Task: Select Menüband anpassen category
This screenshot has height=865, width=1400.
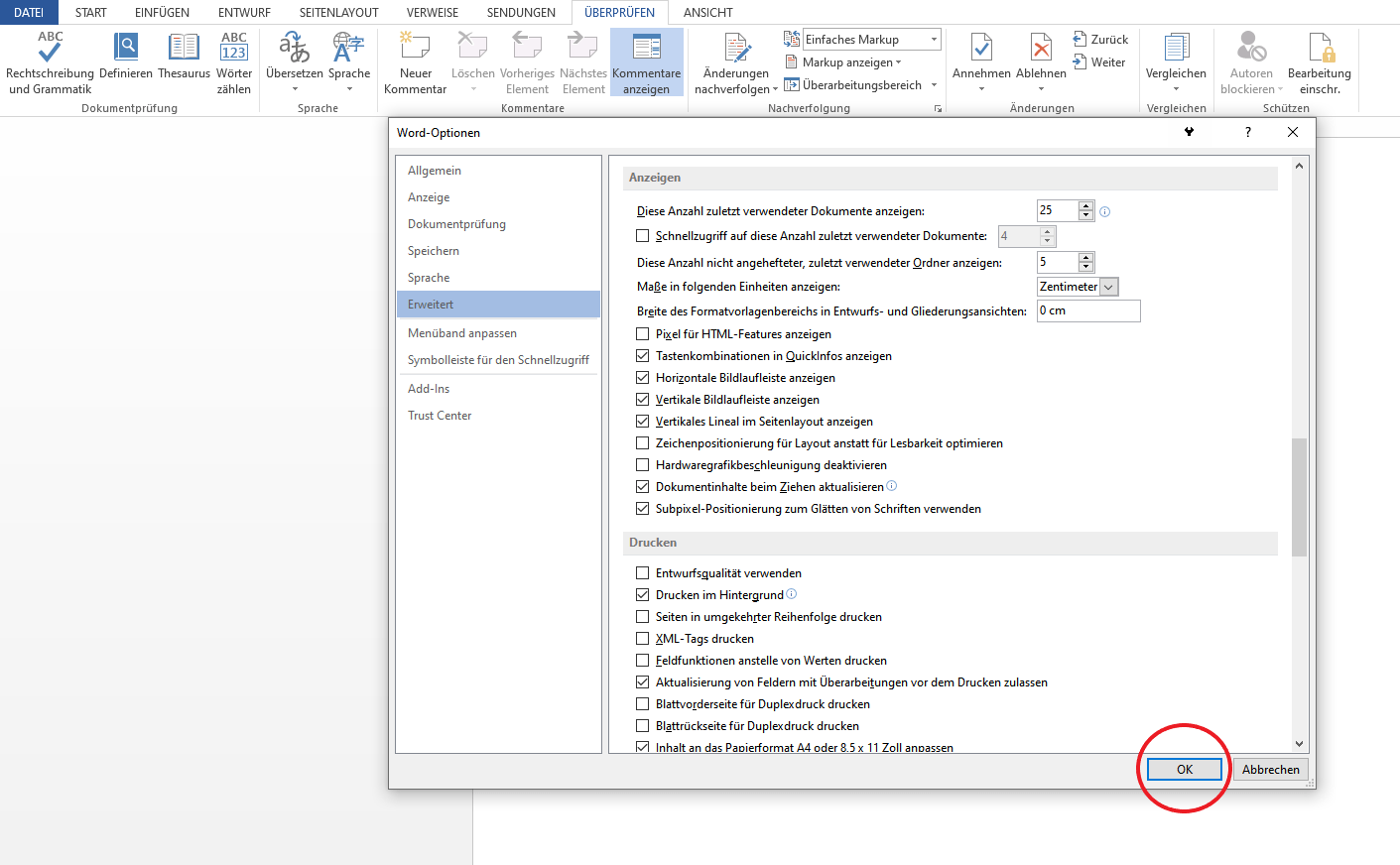Action: point(498,333)
